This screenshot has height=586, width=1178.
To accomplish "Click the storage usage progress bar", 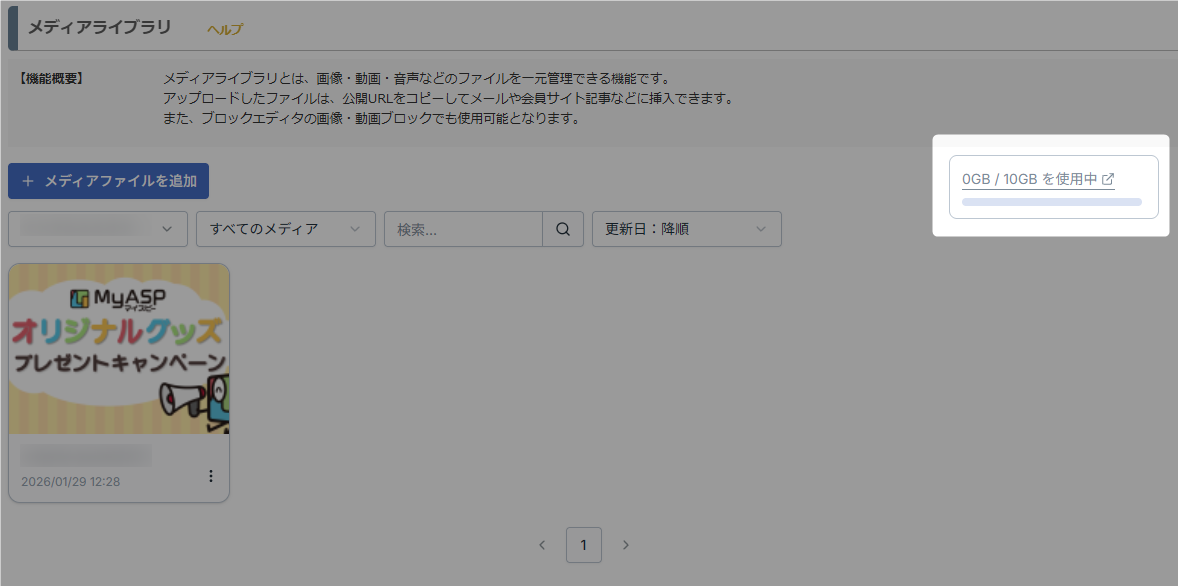I will point(1051,202).
